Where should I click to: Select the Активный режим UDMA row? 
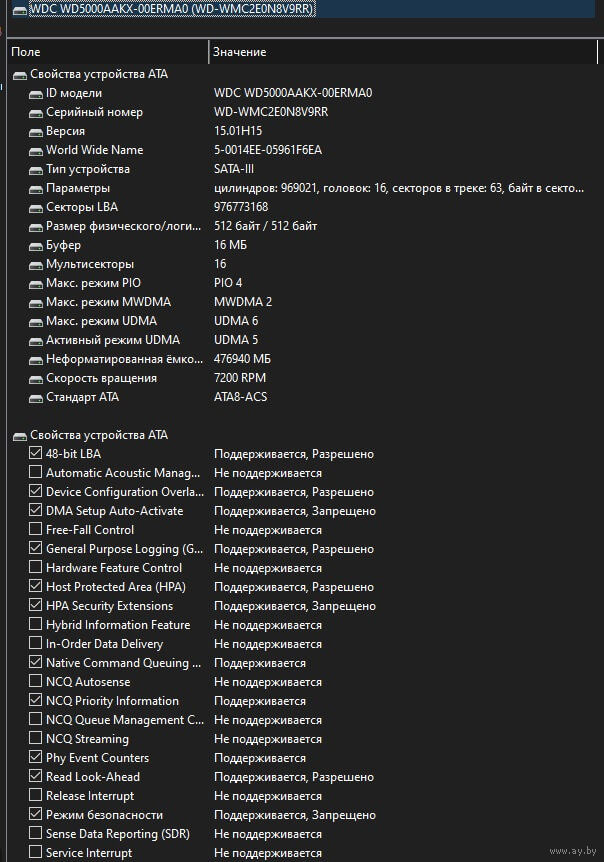point(112,340)
